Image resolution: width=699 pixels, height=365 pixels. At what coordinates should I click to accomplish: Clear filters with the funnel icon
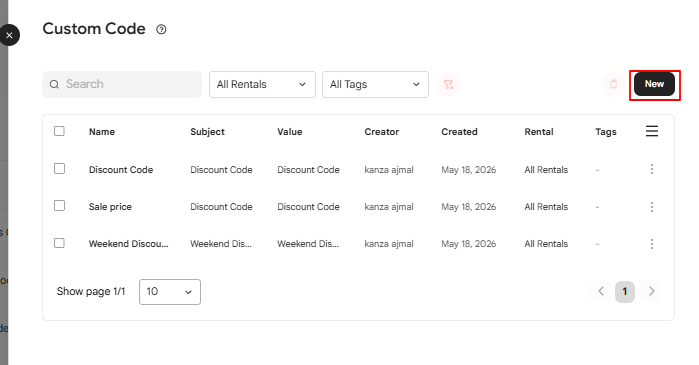448,84
